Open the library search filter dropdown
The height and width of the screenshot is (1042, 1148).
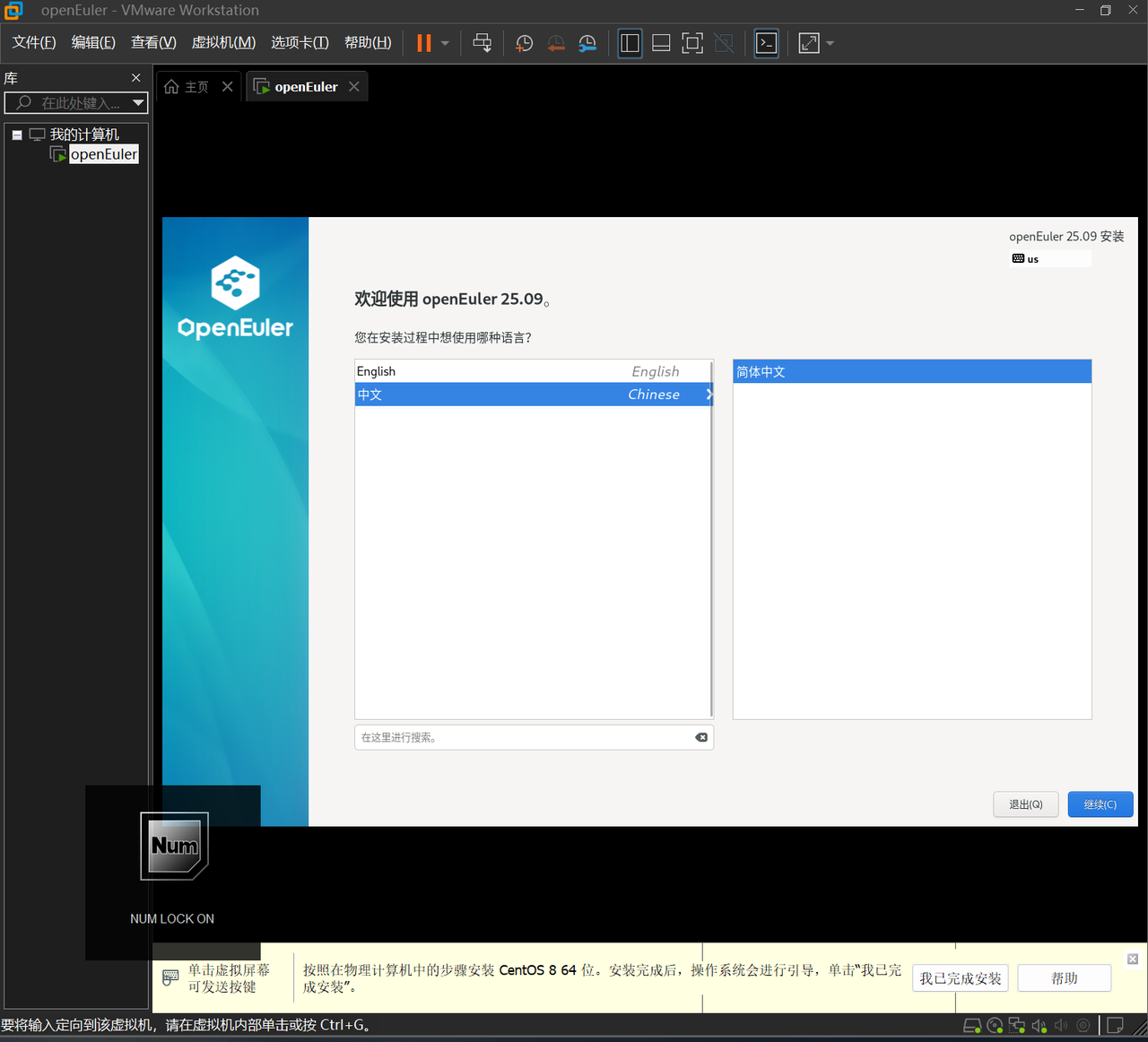pyautogui.click(x=138, y=103)
